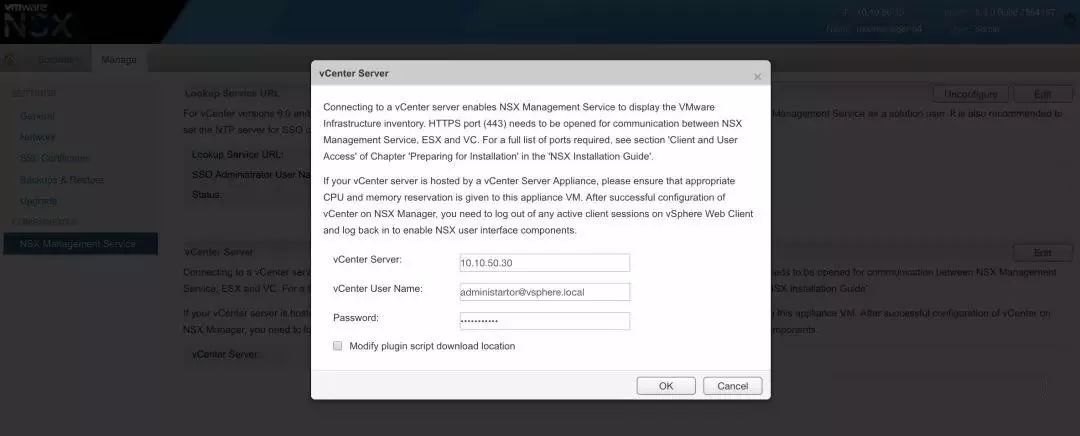Click Unconfigure button for Lookup Service

pos(970,94)
